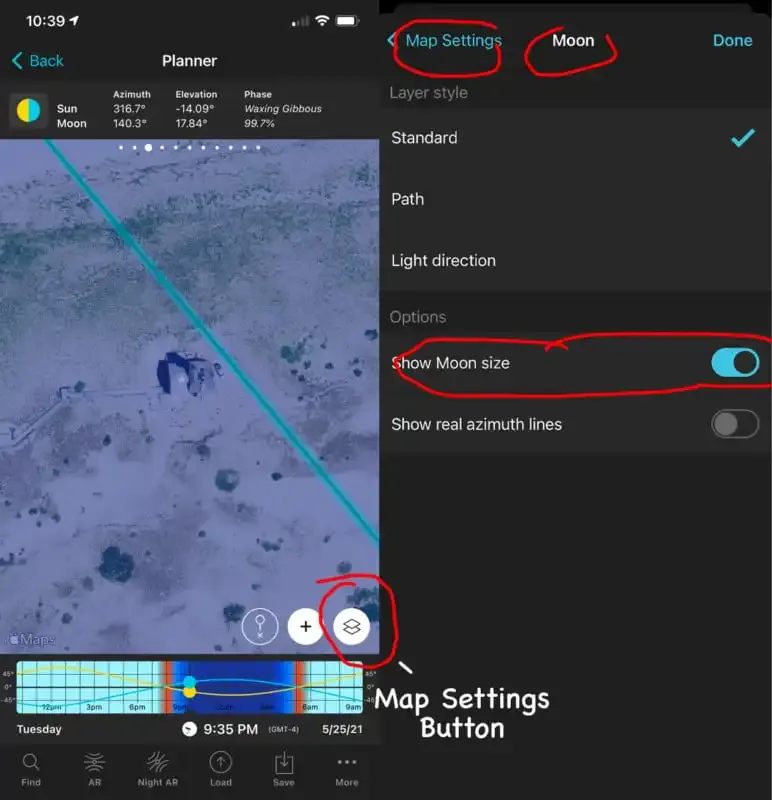Image resolution: width=772 pixels, height=800 pixels.
Task: Disable the Show Moon size switch
Action: click(735, 363)
